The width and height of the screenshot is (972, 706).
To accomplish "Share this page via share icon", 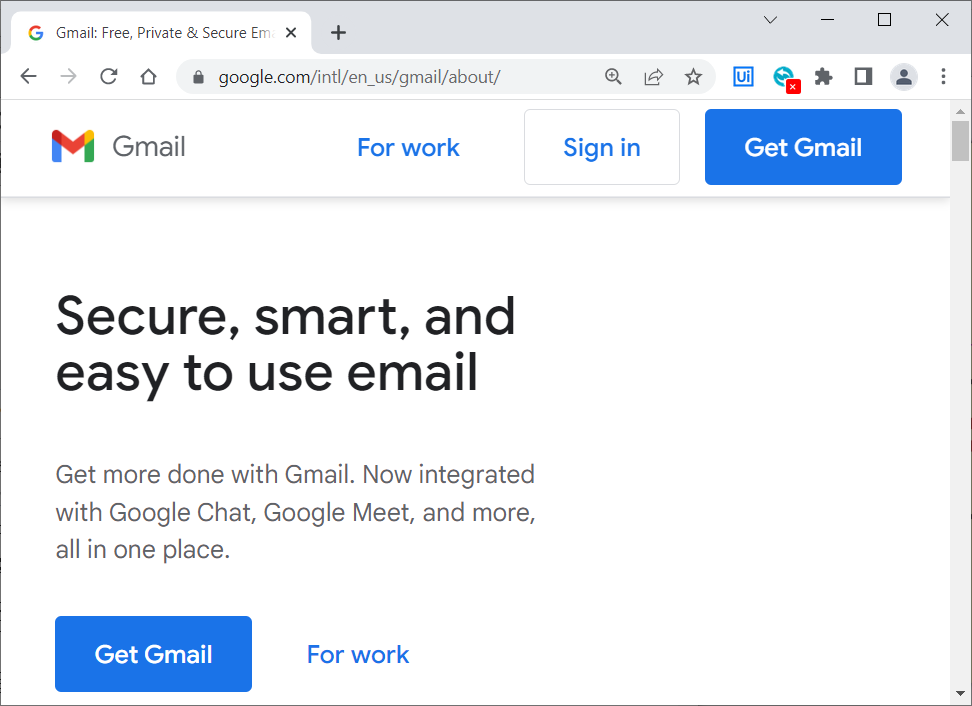I will (653, 76).
